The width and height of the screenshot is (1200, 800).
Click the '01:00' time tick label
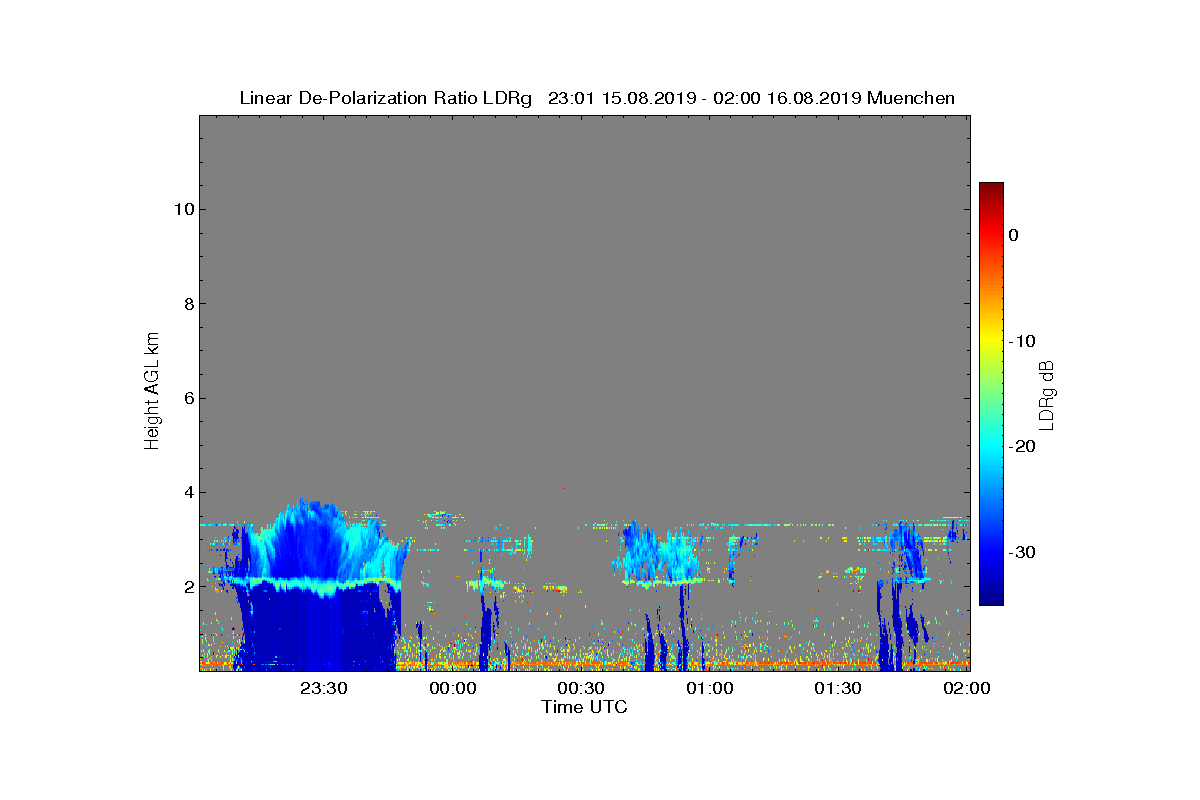tap(710, 688)
